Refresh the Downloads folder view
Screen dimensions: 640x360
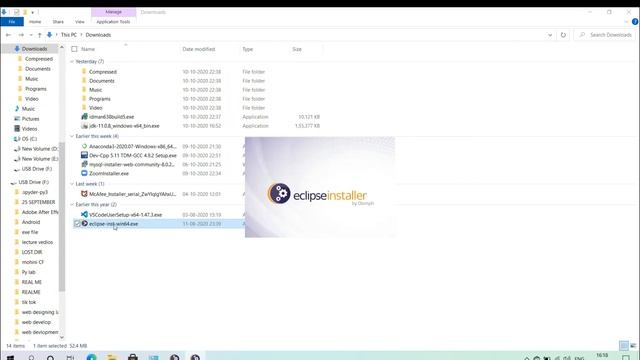pyautogui.click(x=563, y=35)
